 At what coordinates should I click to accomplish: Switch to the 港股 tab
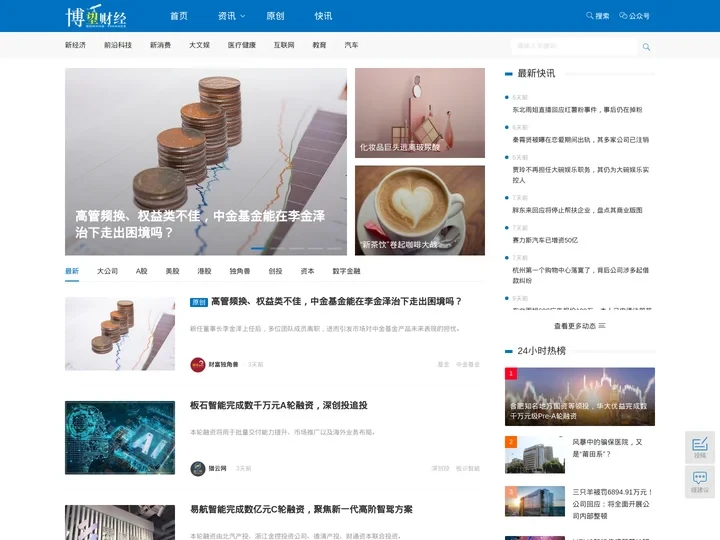pyautogui.click(x=204, y=271)
